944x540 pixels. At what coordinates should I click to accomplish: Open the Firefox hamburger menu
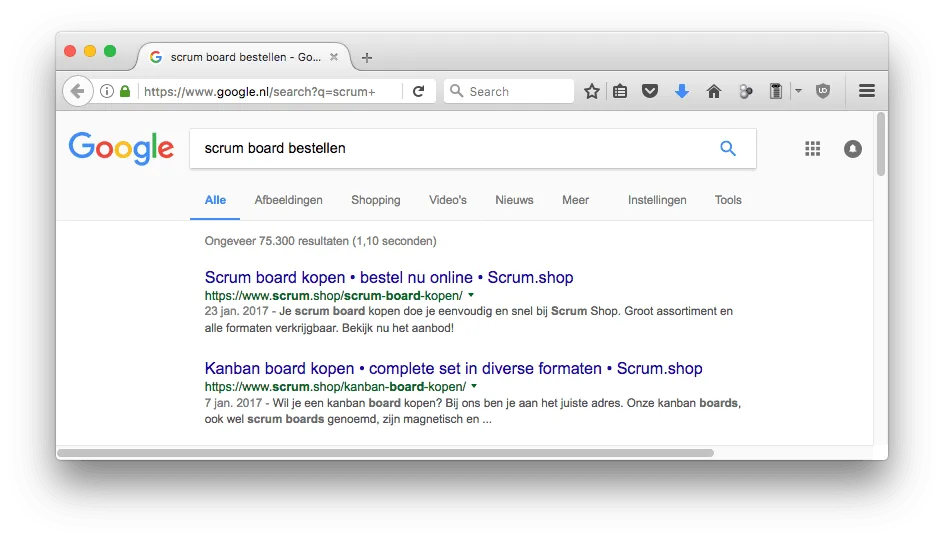(867, 91)
